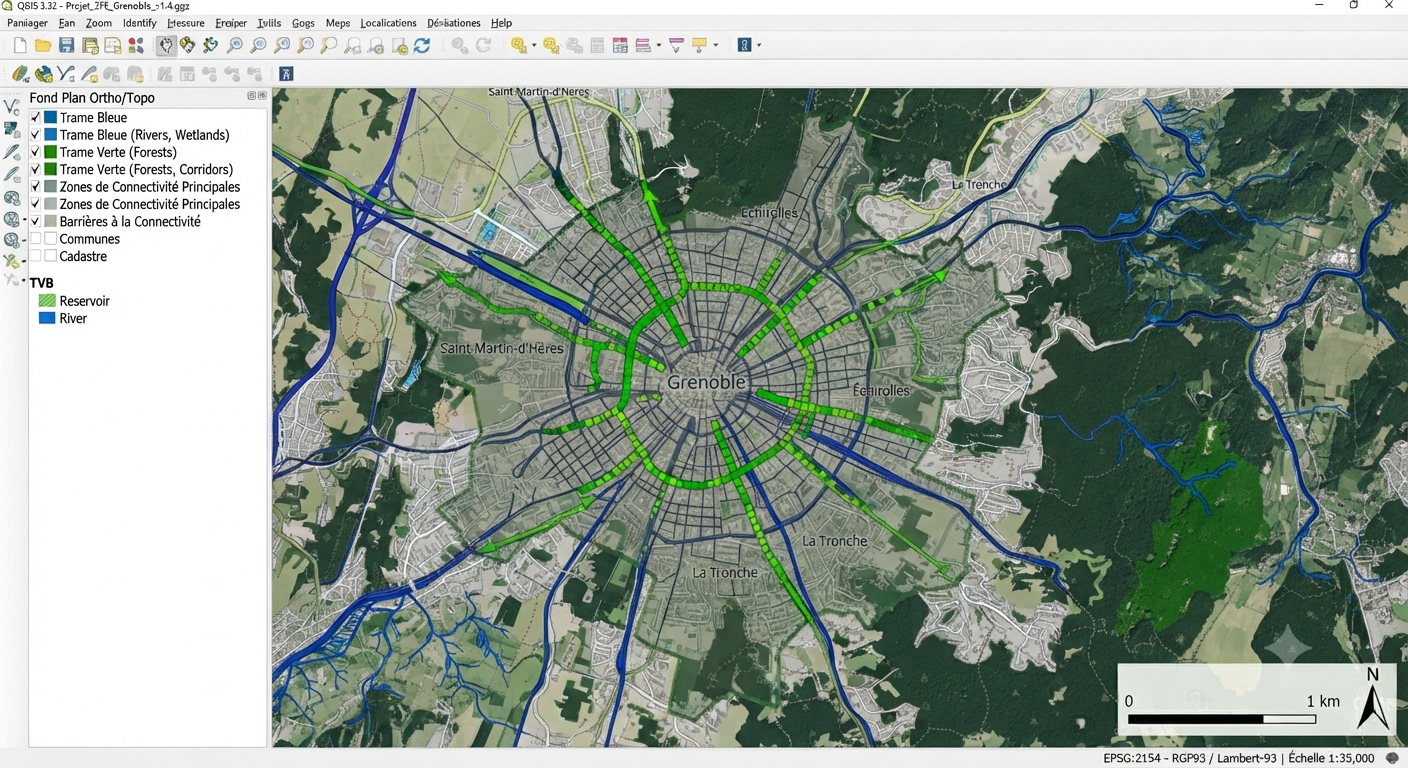
Task: Click the New Project blank page icon
Action: click(19, 45)
